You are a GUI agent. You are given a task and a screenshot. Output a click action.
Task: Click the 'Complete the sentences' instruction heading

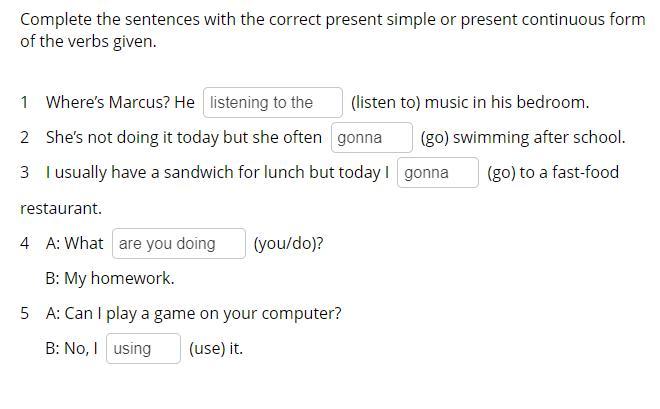click(x=333, y=30)
